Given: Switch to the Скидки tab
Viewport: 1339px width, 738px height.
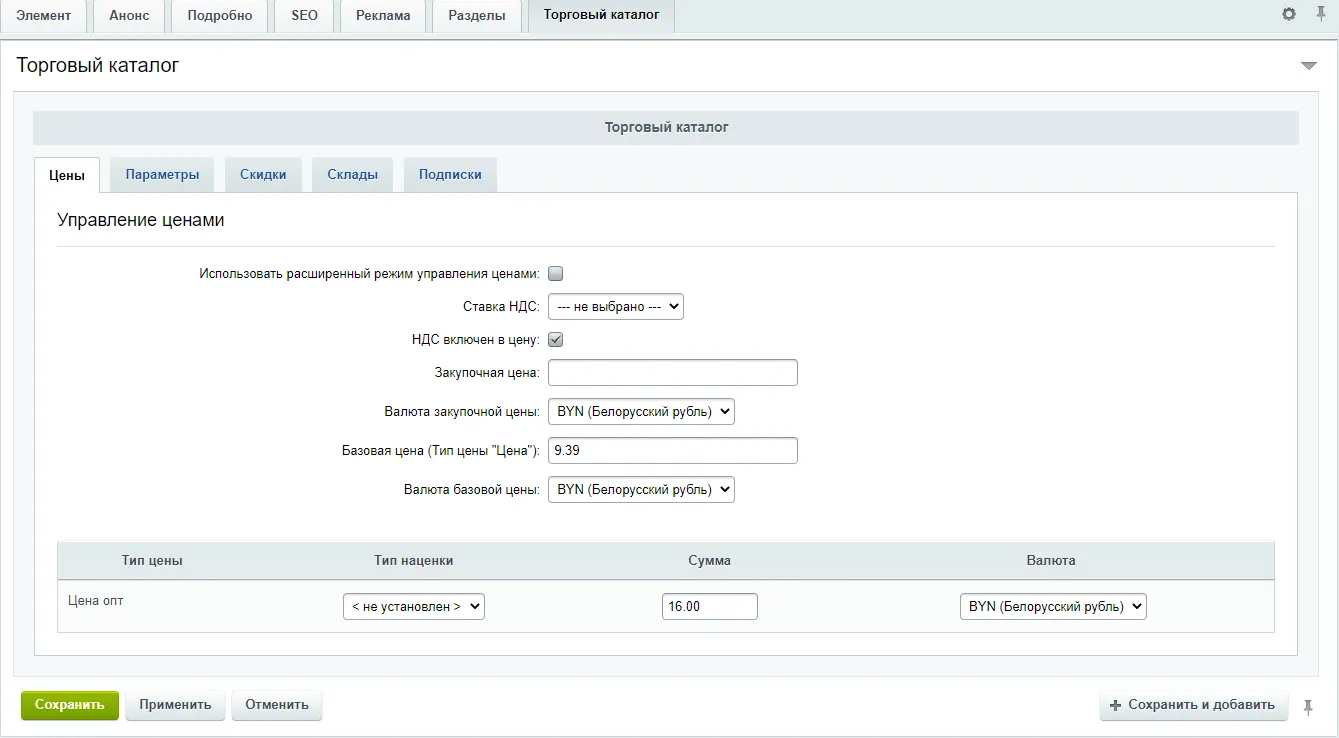Looking at the screenshot, I should tap(263, 175).
